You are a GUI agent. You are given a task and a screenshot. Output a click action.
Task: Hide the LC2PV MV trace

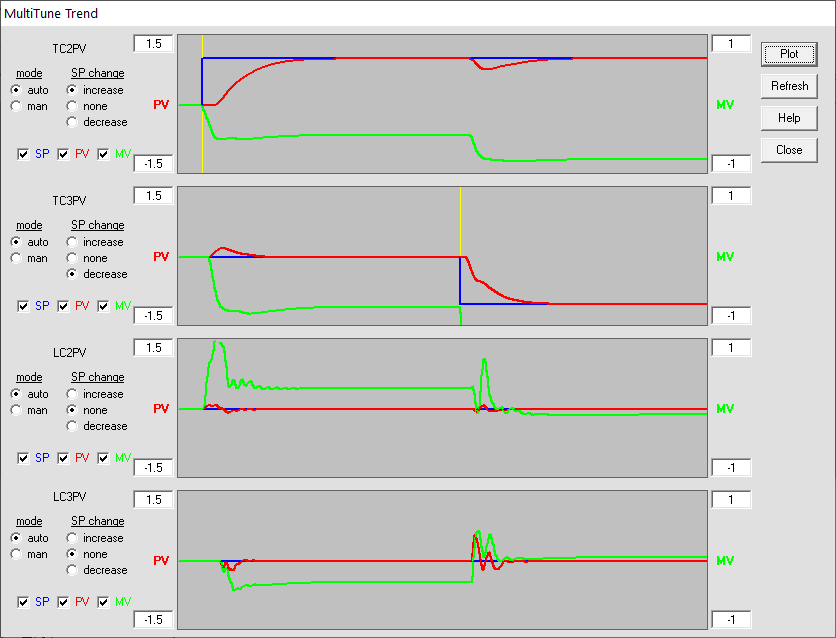(x=103, y=458)
